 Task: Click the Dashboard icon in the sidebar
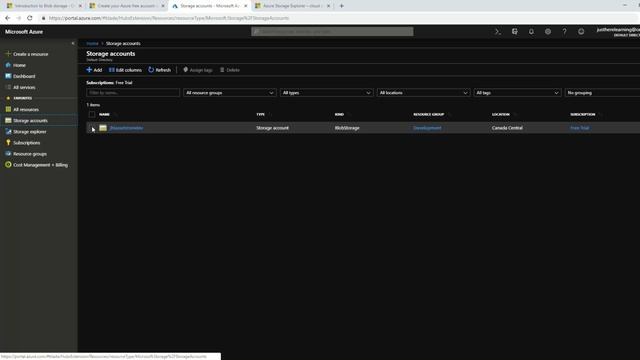8,76
